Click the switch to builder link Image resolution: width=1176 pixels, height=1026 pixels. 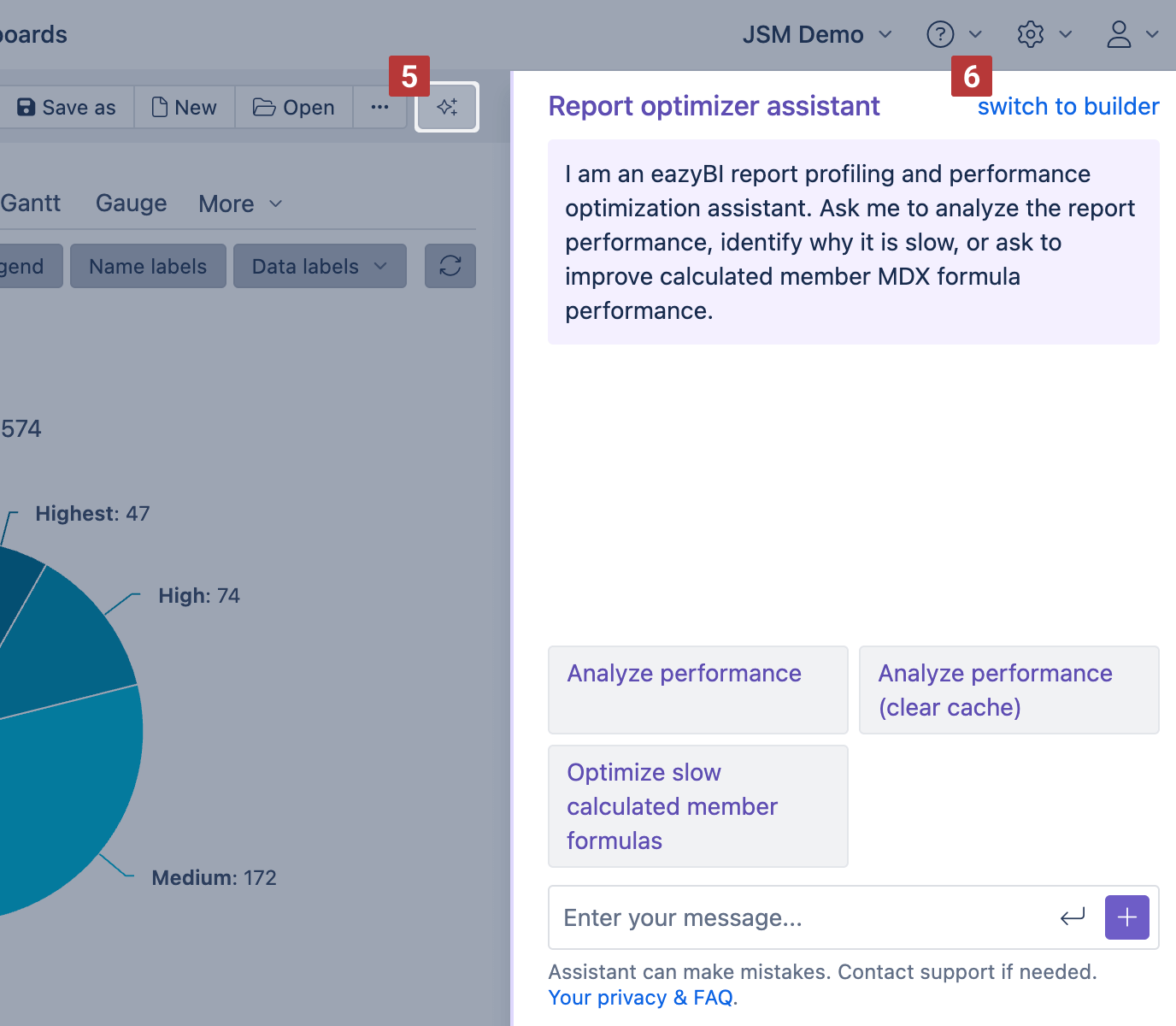pyautogui.click(x=1068, y=106)
